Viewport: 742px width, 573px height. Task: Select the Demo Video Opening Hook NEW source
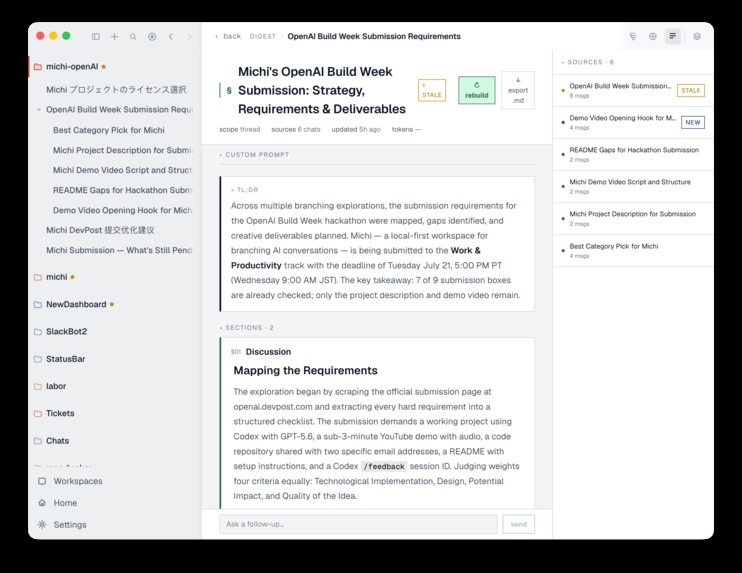(x=633, y=123)
